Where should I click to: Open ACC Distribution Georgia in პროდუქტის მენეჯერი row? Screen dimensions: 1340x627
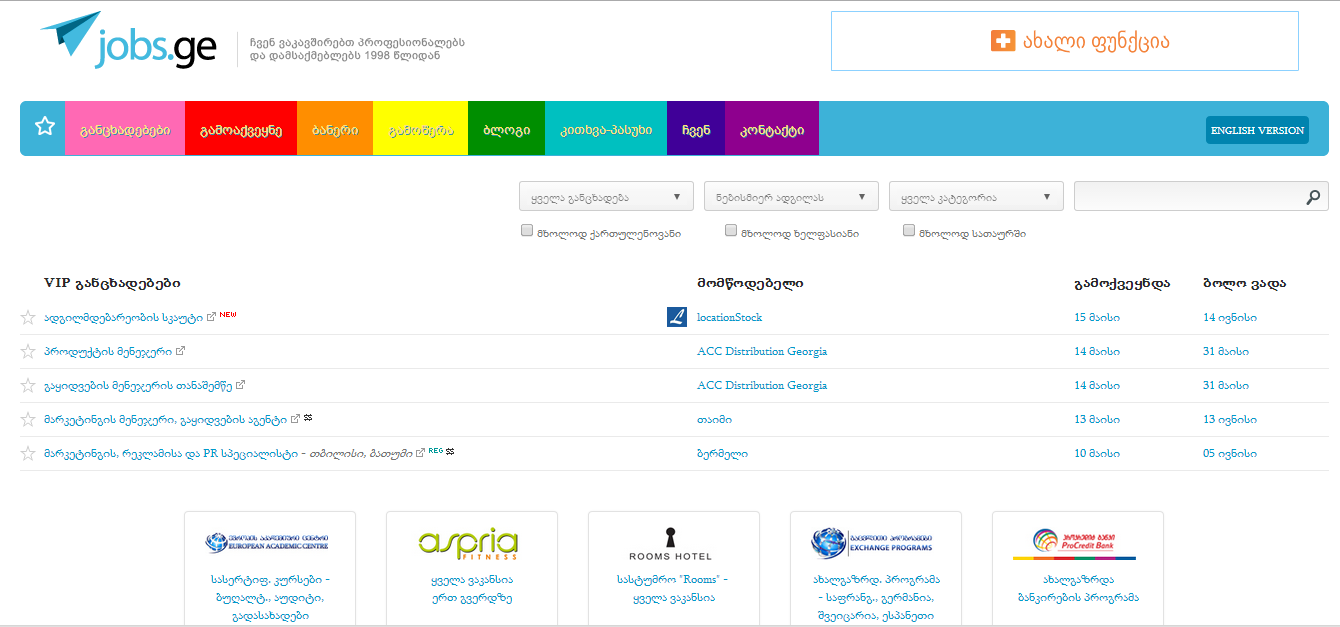(762, 352)
